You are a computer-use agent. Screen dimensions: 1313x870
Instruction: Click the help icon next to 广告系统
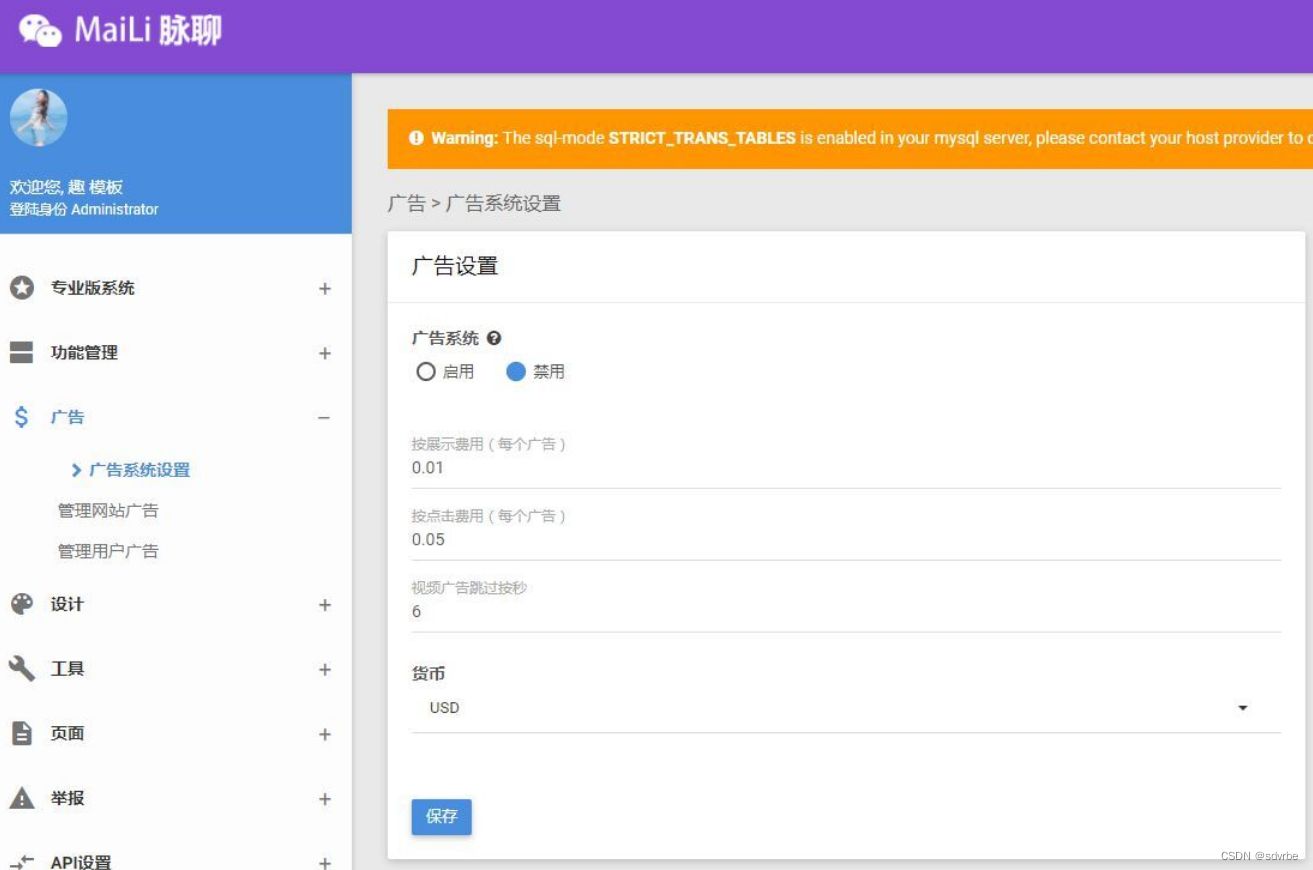(x=492, y=338)
